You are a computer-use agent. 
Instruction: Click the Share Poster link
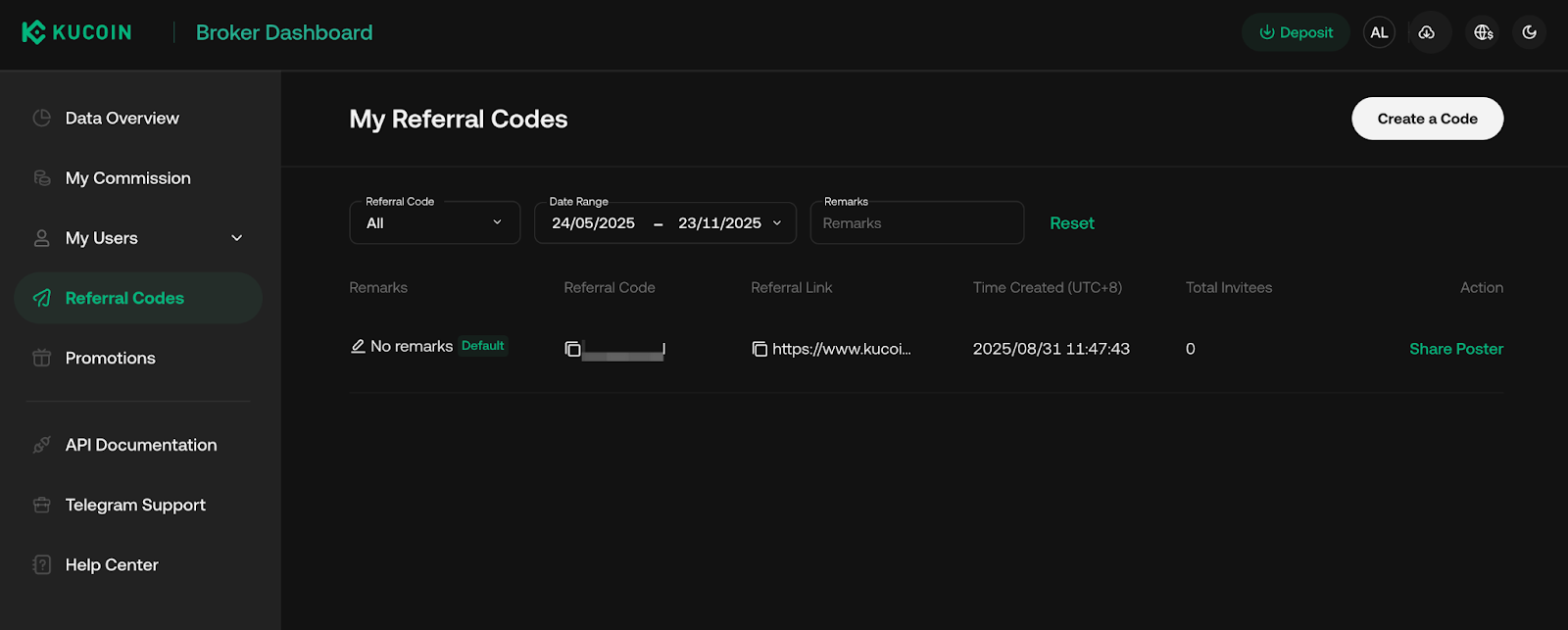click(x=1455, y=349)
